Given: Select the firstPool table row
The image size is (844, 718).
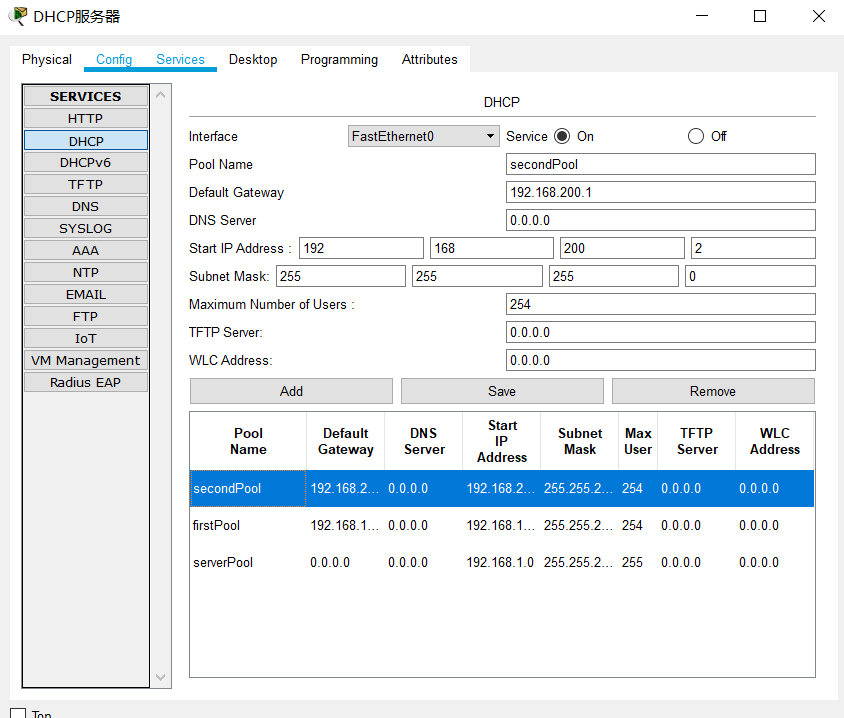Looking at the screenshot, I should pyautogui.click(x=502, y=525).
